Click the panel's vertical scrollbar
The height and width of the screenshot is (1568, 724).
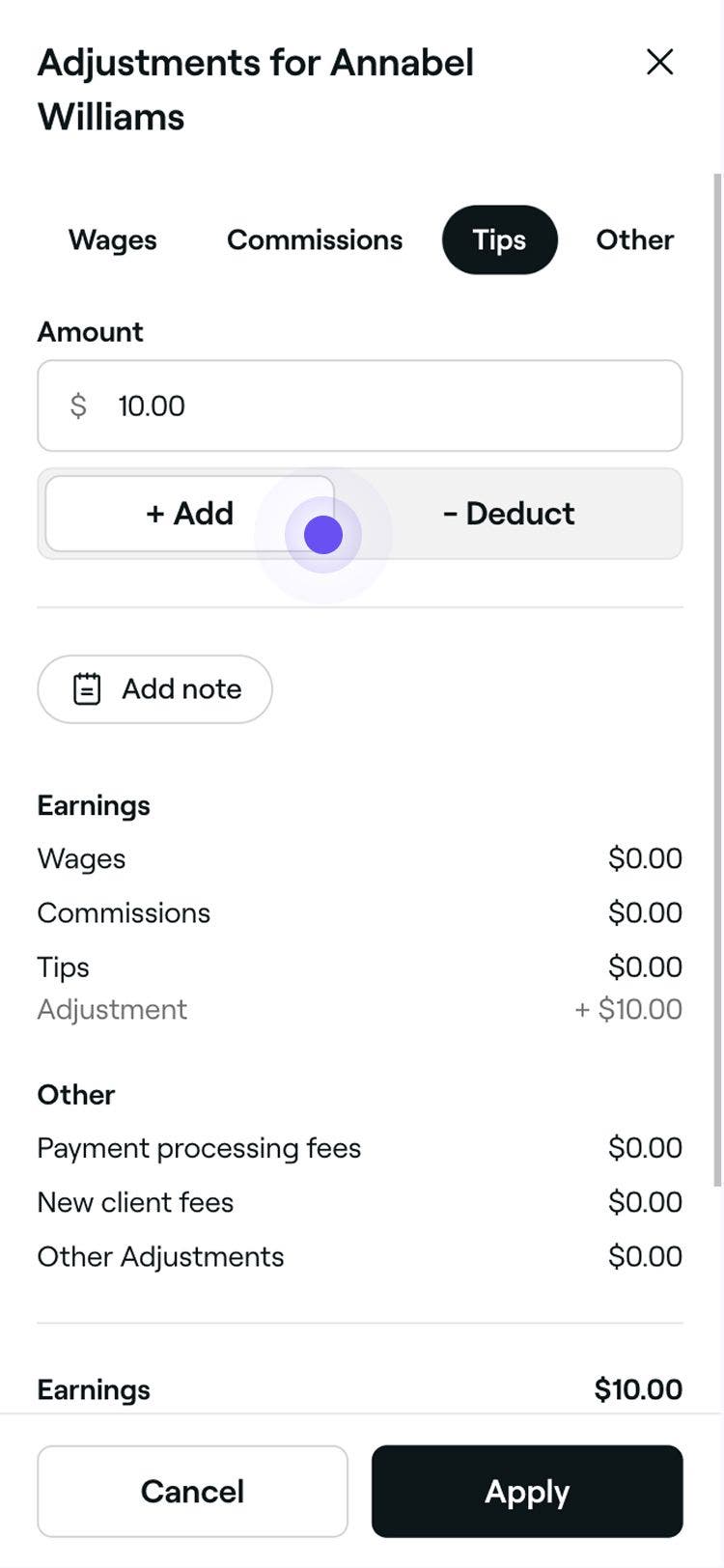point(717,676)
